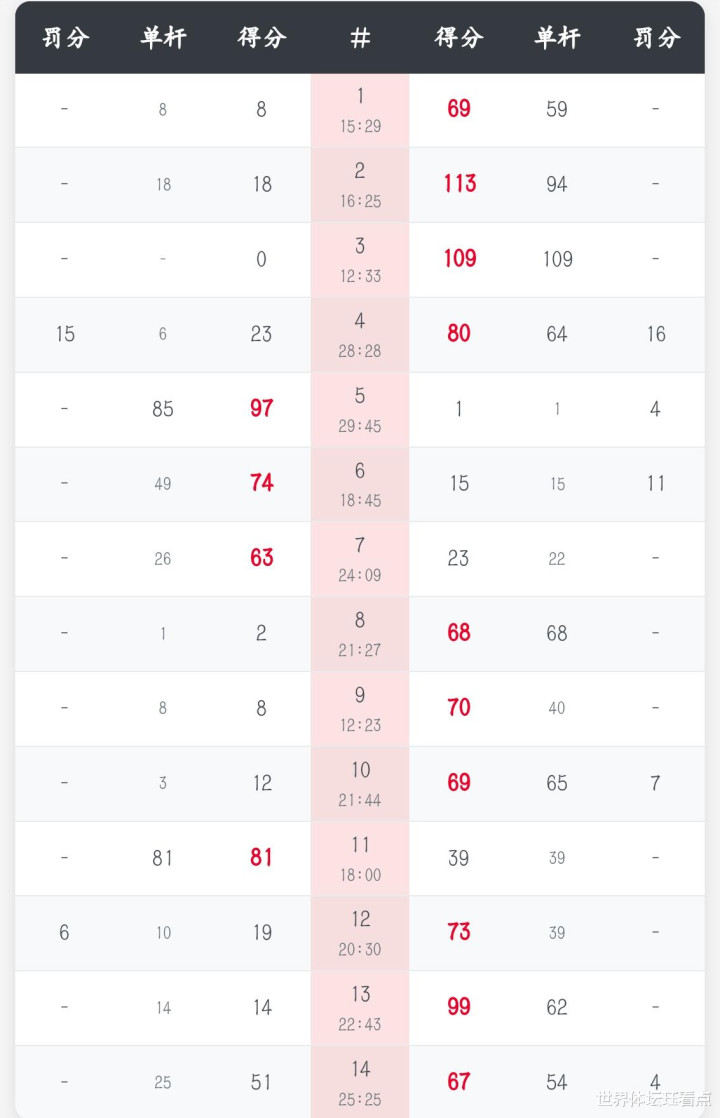The width and height of the screenshot is (720, 1118).
Task: Select the frame 1 cell showing 15:29
Action: pyautogui.click(x=360, y=111)
